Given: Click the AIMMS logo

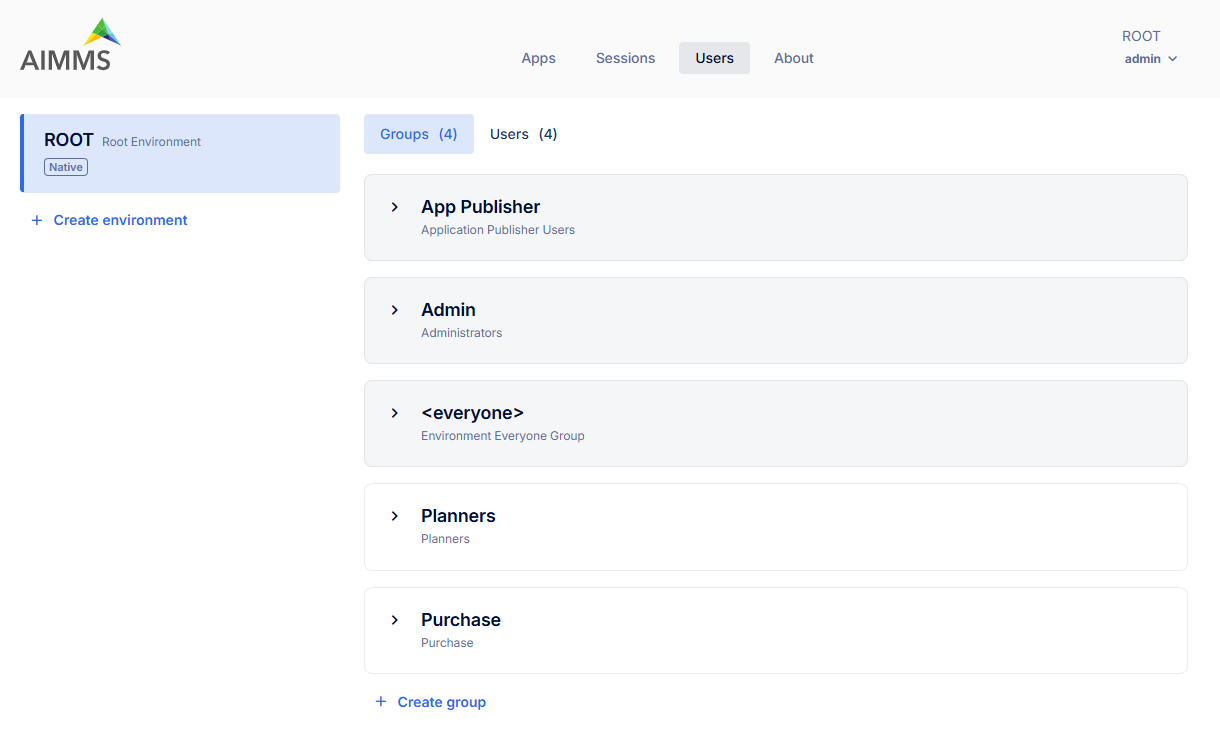Looking at the screenshot, I should [x=69, y=43].
